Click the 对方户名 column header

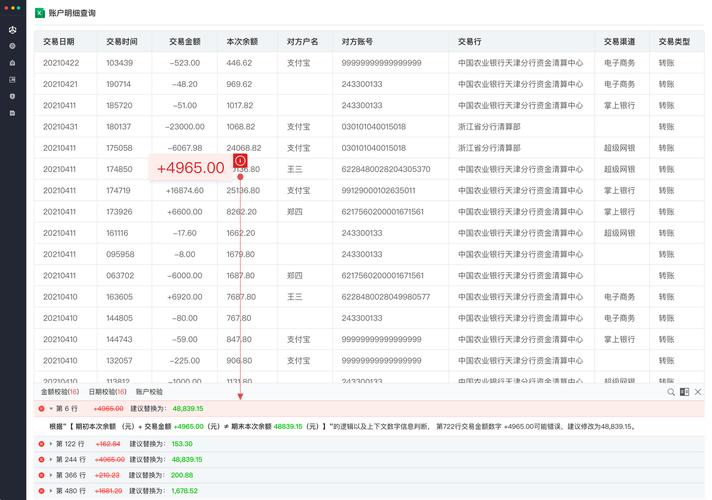[x=302, y=41]
